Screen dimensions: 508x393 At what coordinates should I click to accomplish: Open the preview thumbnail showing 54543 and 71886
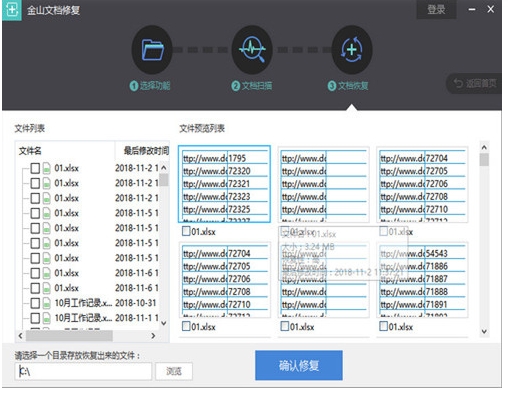(x=422, y=279)
